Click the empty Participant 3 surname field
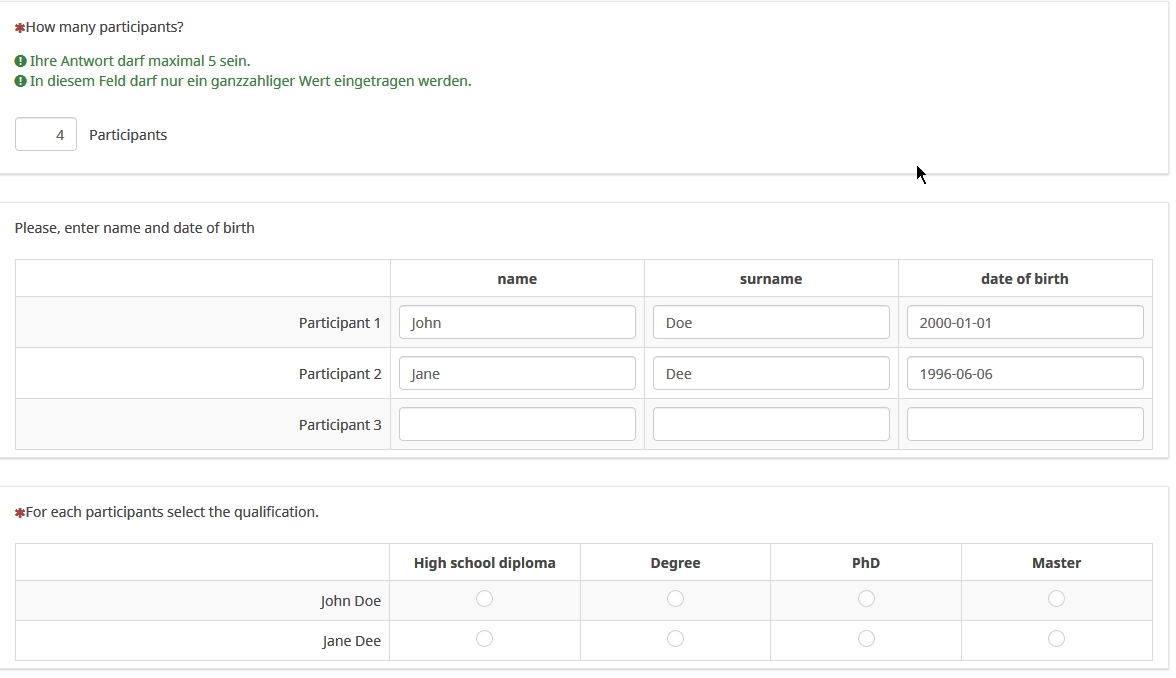Viewport: 1176px width, 678px height. pos(771,425)
